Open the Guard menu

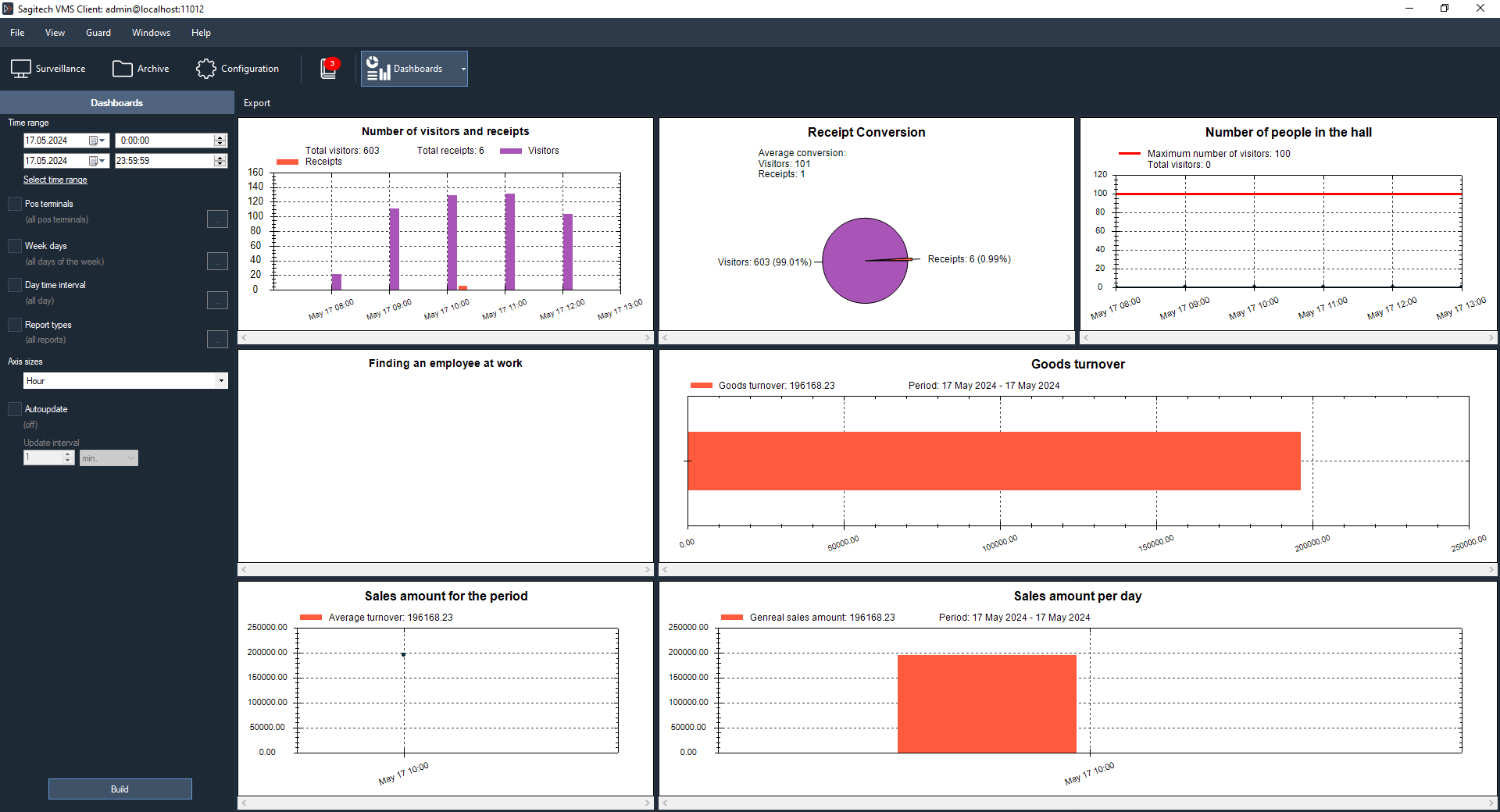click(98, 33)
